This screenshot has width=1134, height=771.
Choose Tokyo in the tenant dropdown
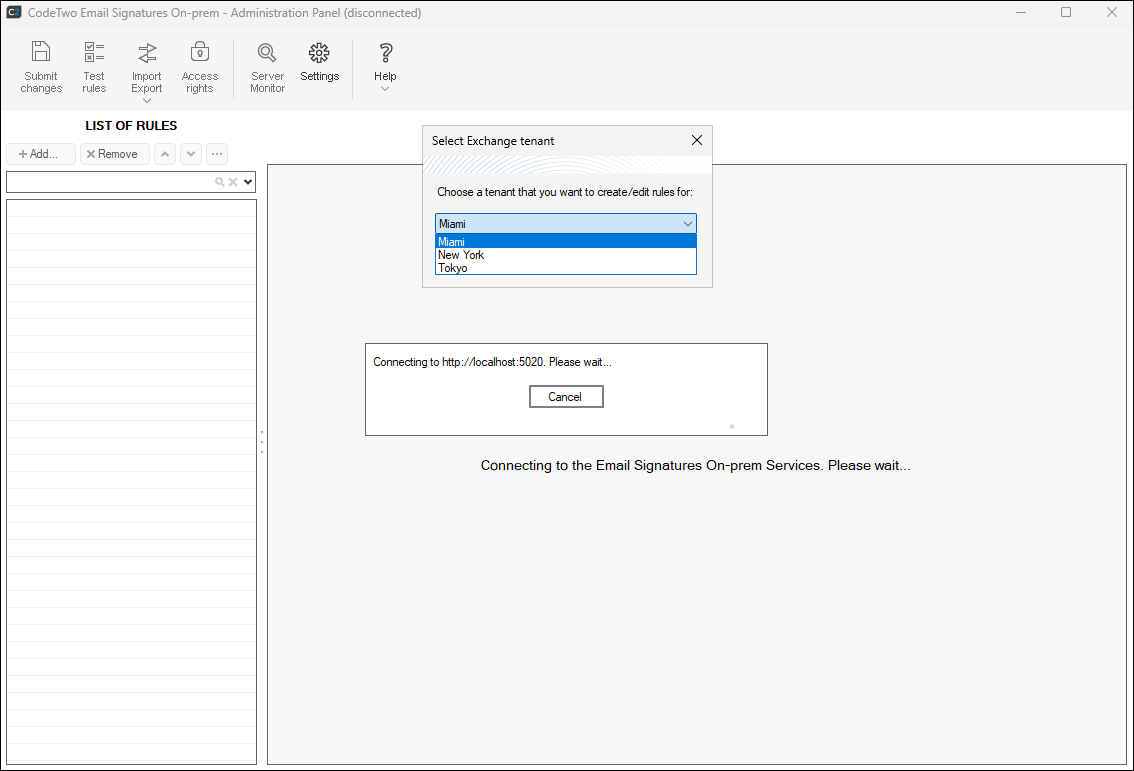click(x=453, y=268)
